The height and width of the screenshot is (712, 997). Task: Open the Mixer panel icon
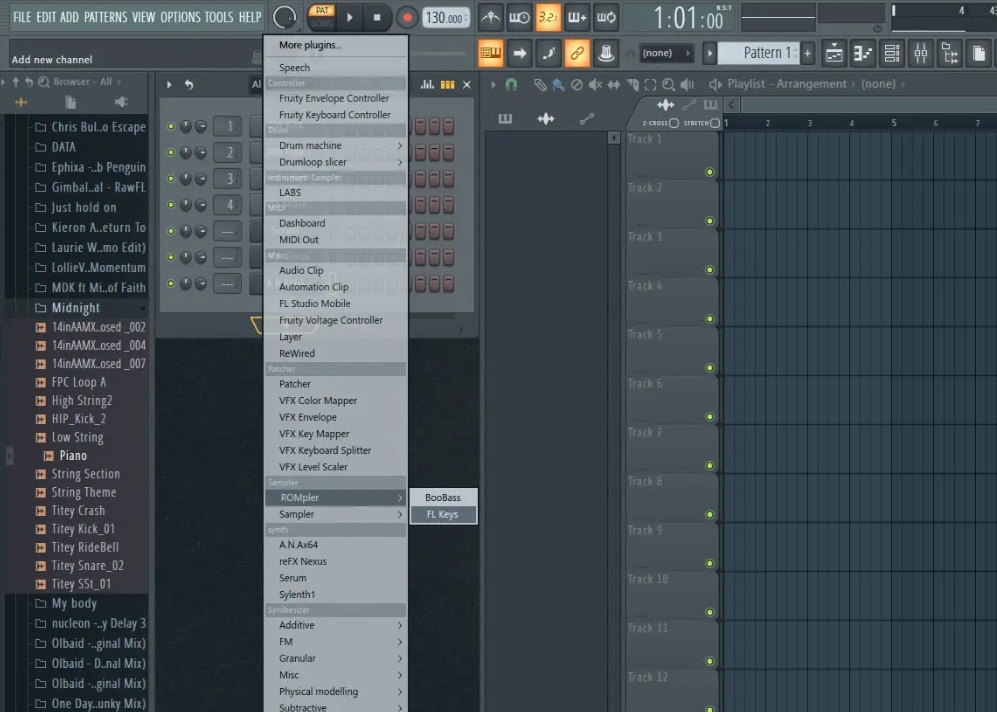click(918, 53)
